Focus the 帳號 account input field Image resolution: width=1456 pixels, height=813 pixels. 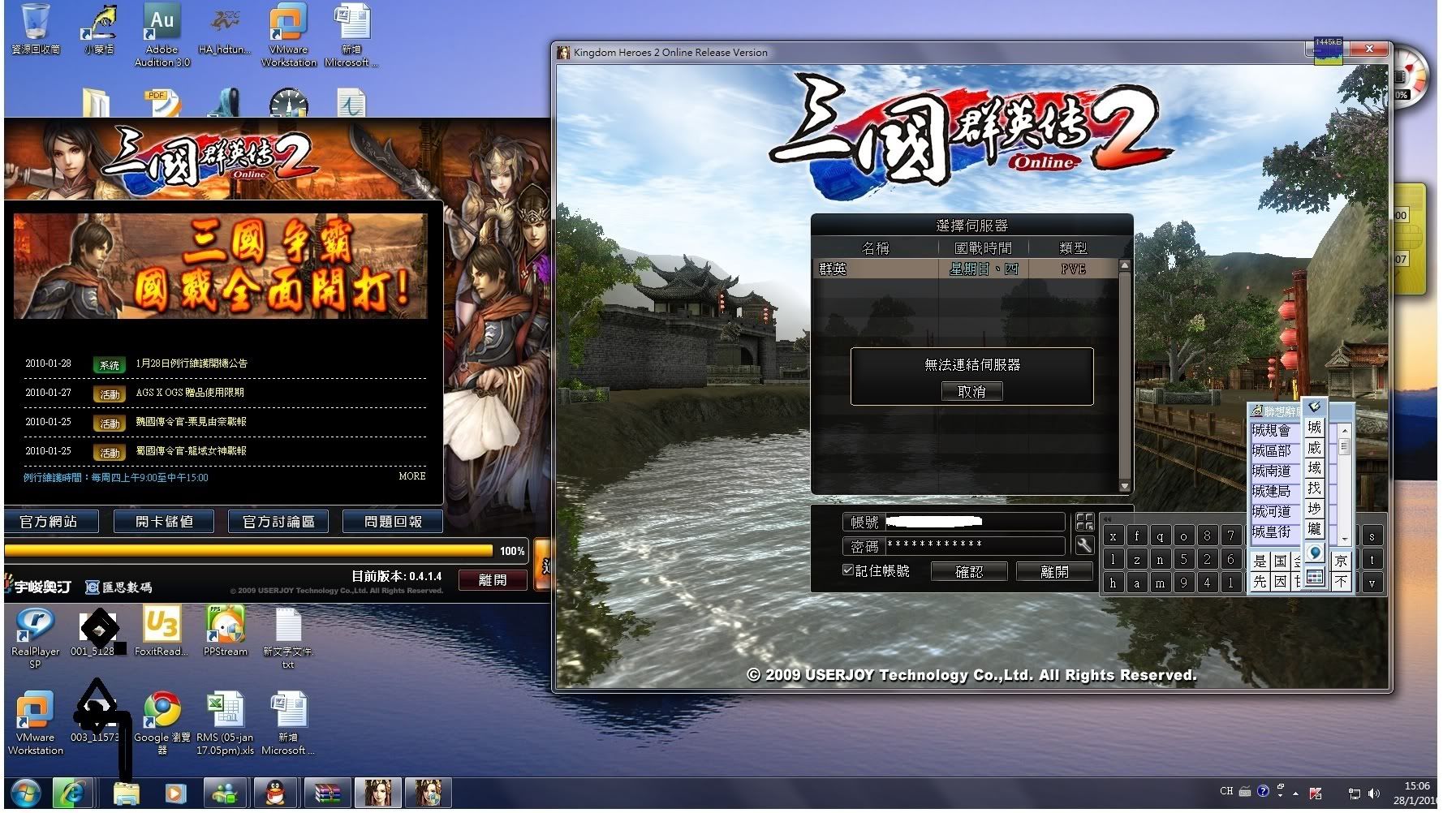click(975, 522)
